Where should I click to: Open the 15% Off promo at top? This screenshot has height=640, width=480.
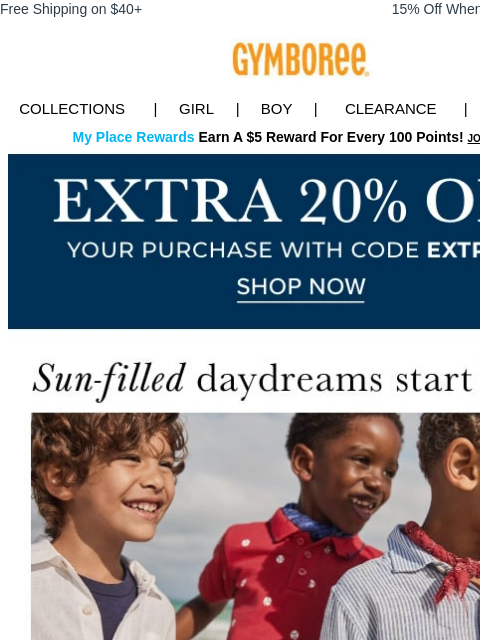point(436,9)
